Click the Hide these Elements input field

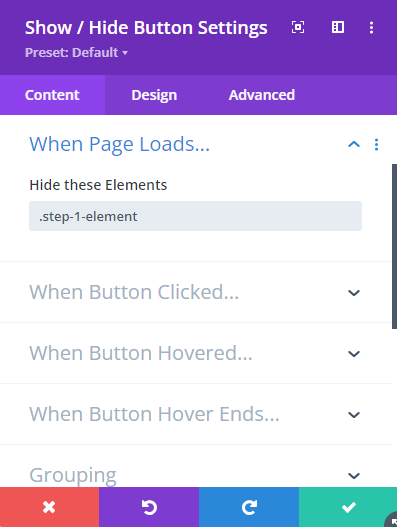[195, 216]
